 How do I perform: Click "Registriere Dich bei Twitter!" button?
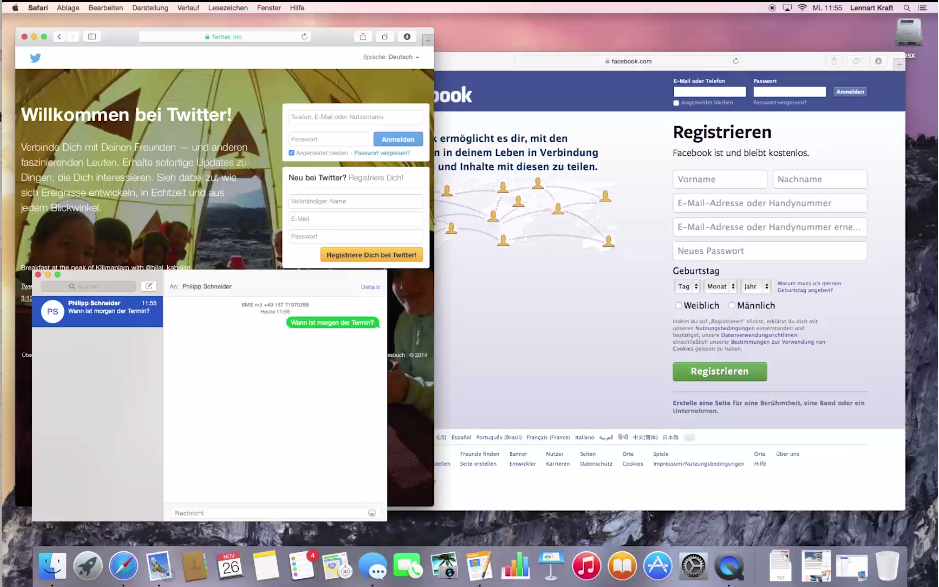pyautogui.click(x=371, y=255)
